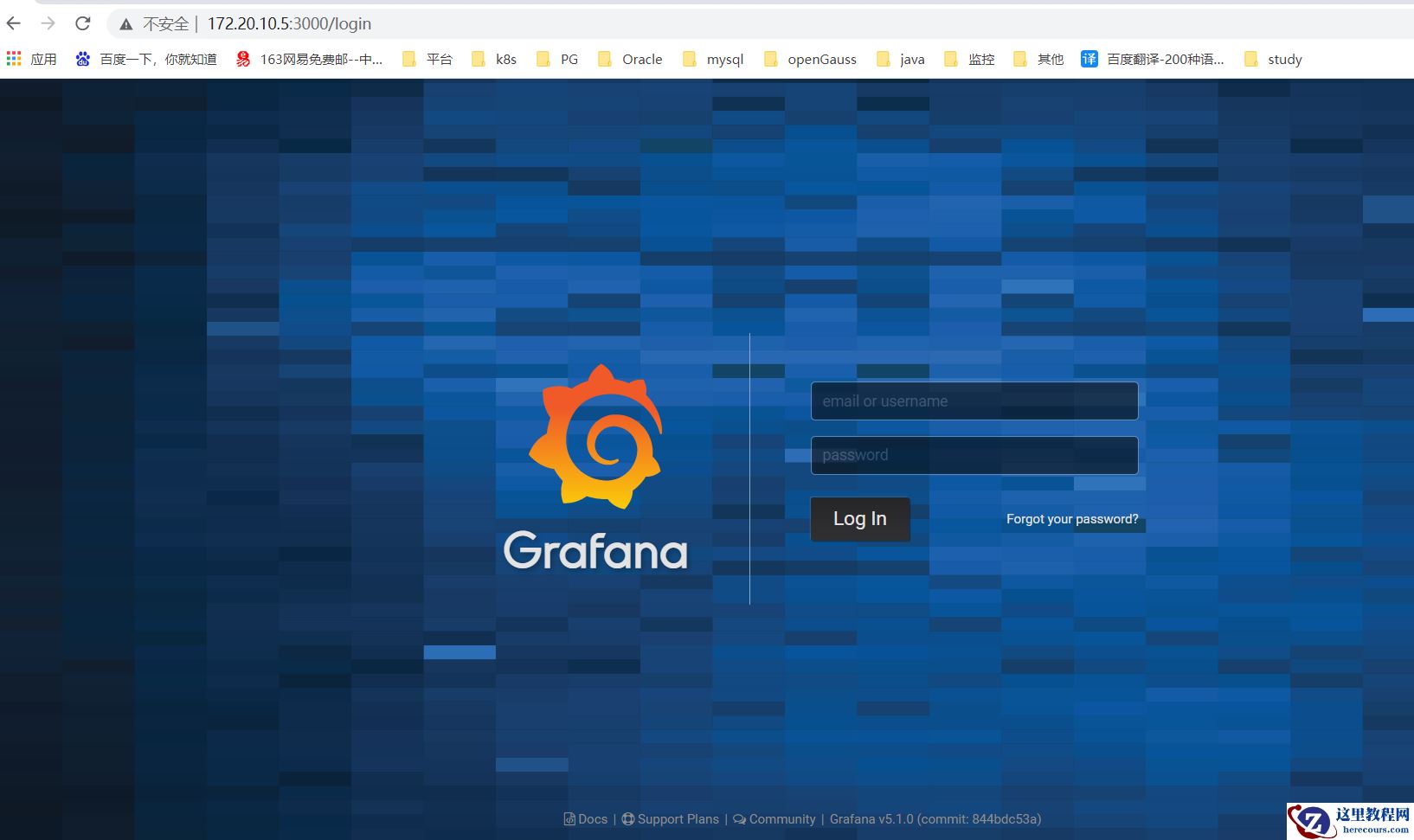The width and height of the screenshot is (1414, 840).
Task: Open the openGauss bookmark folder
Action: pos(810,59)
